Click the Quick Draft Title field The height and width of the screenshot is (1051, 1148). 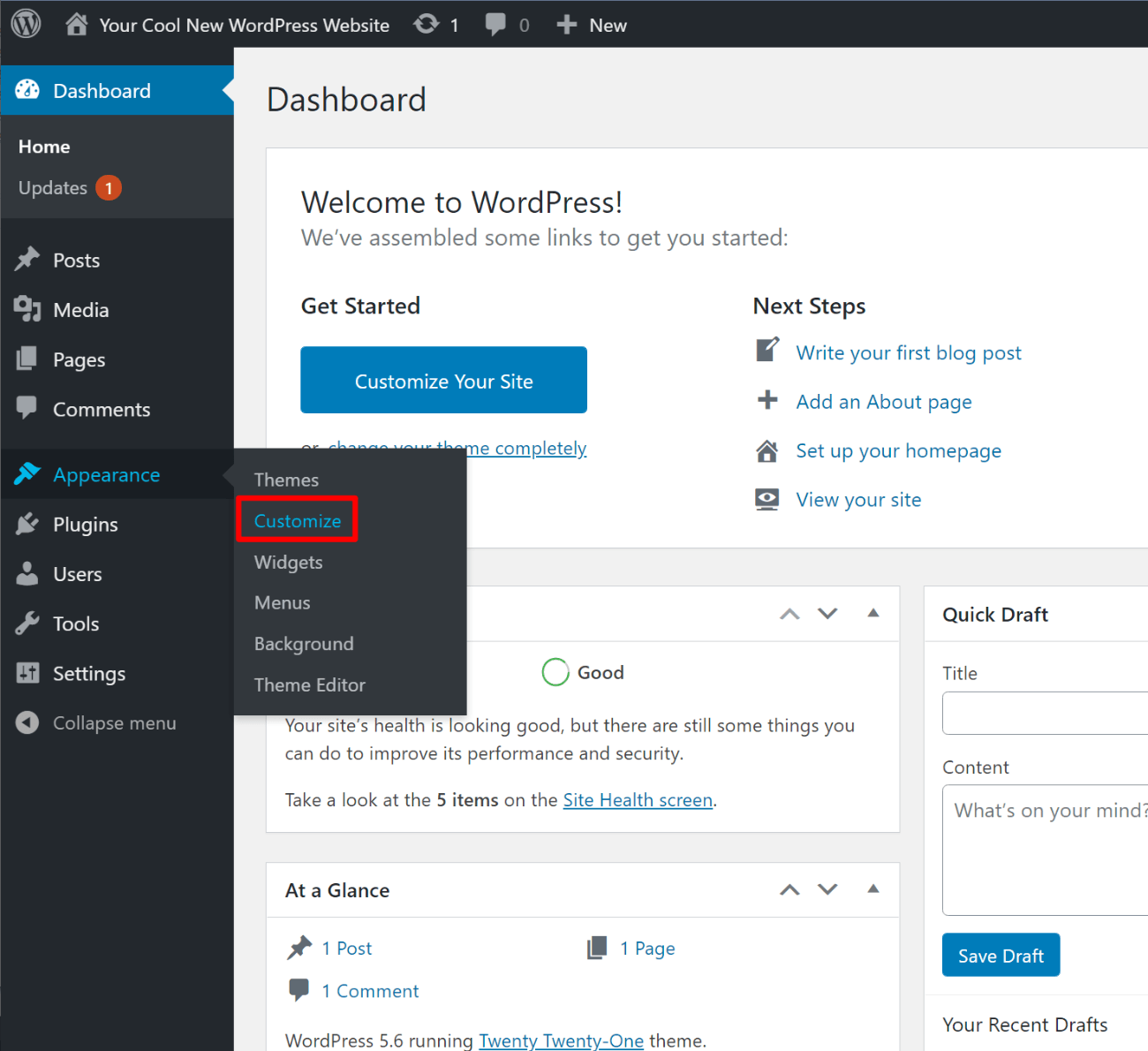coord(1045,713)
